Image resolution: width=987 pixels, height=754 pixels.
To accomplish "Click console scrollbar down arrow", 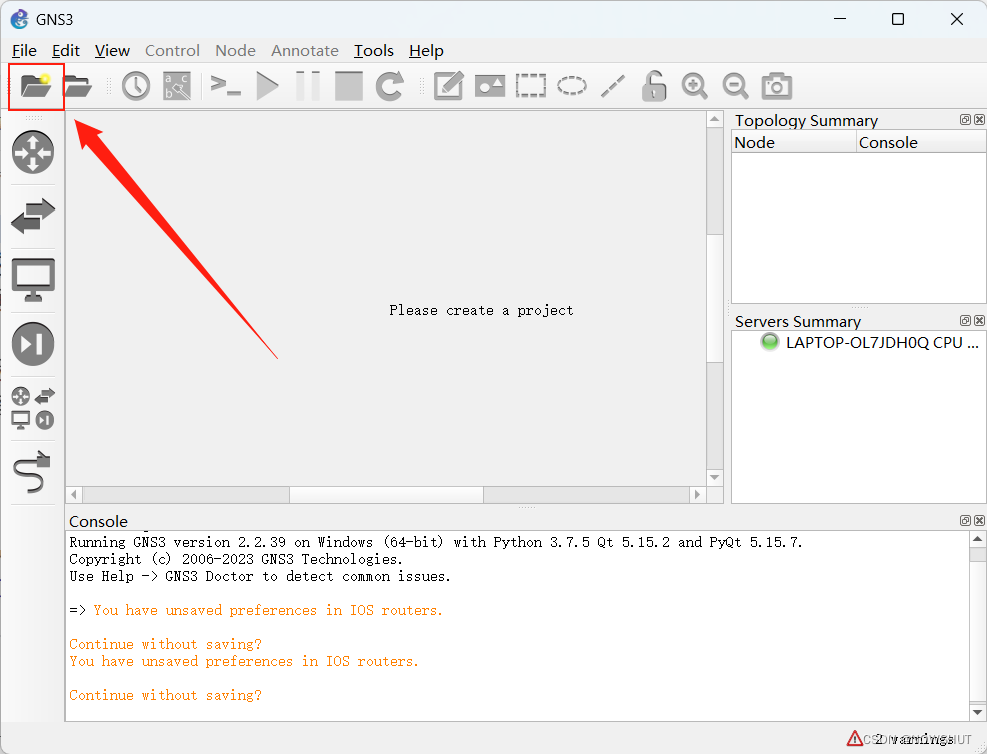I will click(x=978, y=712).
